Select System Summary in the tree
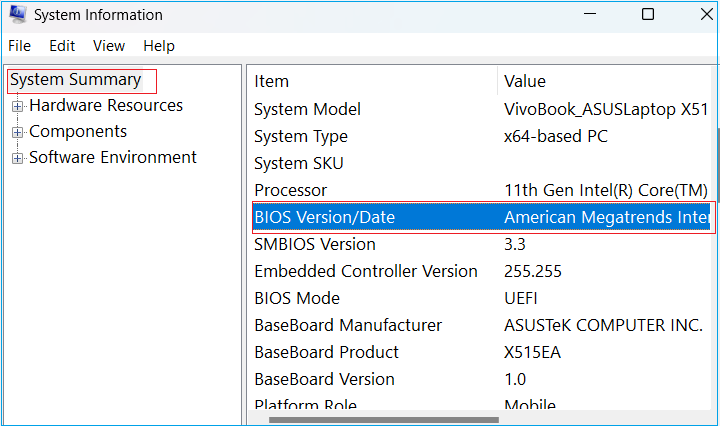The width and height of the screenshot is (720, 426). [x=76, y=80]
